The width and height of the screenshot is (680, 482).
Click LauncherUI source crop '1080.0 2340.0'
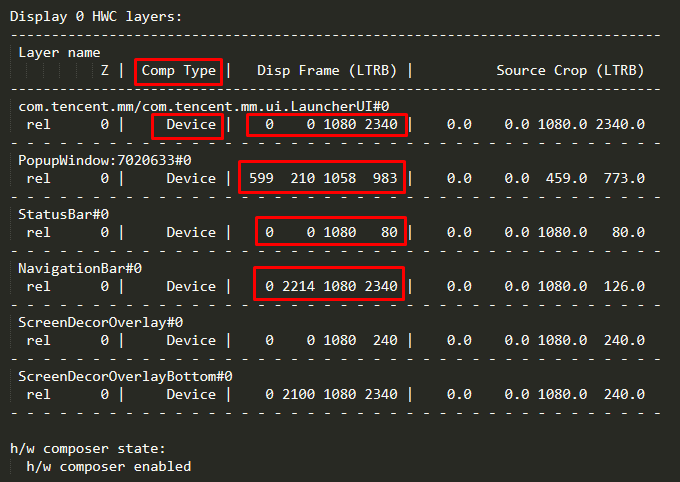pyautogui.click(x=591, y=125)
